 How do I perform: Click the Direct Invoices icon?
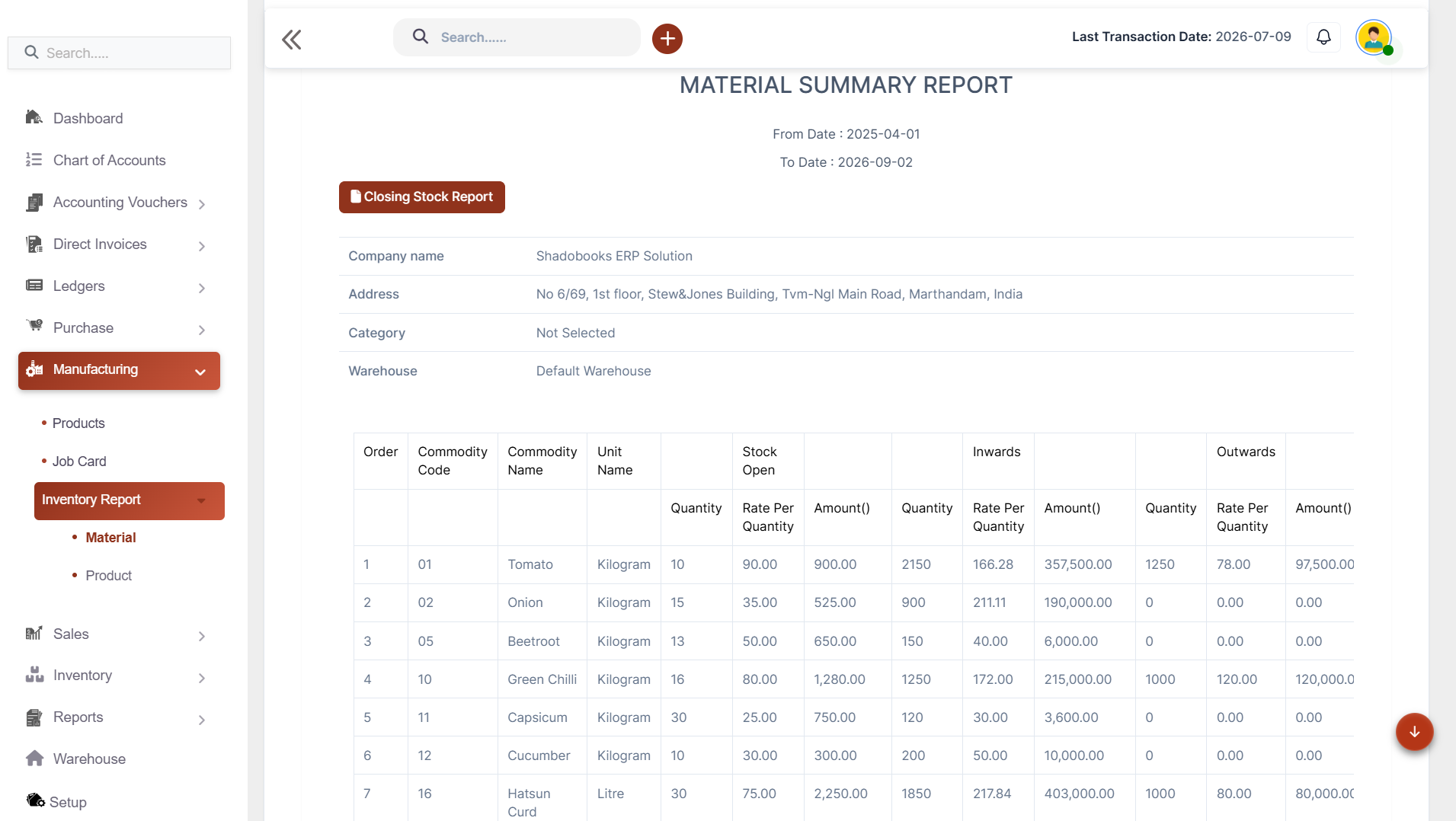click(x=34, y=244)
